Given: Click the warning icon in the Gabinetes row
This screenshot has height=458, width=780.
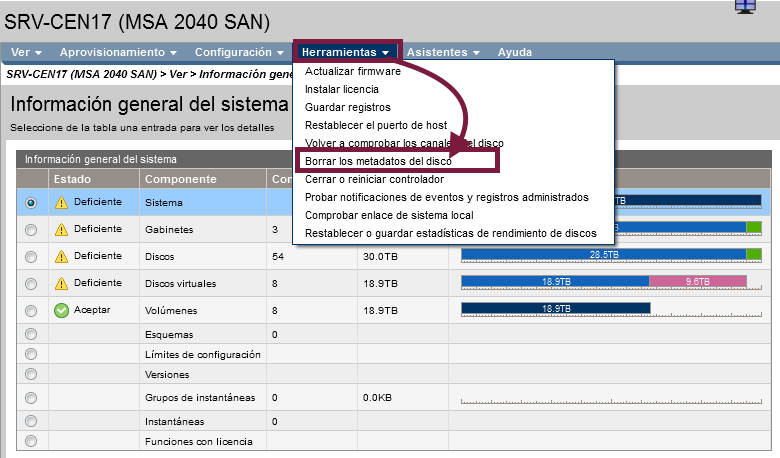Looking at the screenshot, I should click(x=61, y=229).
